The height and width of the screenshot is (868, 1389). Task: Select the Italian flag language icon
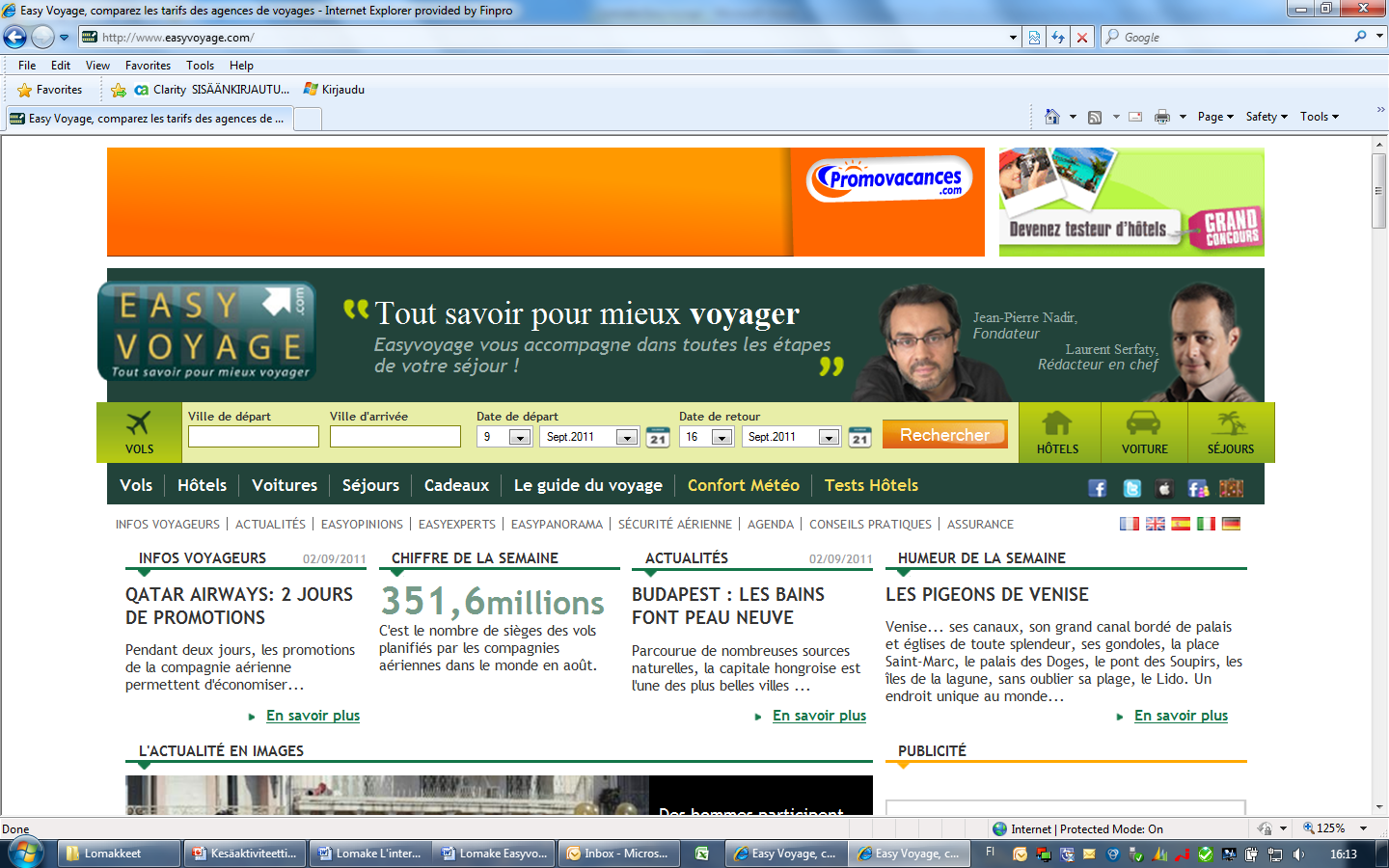[x=1206, y=524]
